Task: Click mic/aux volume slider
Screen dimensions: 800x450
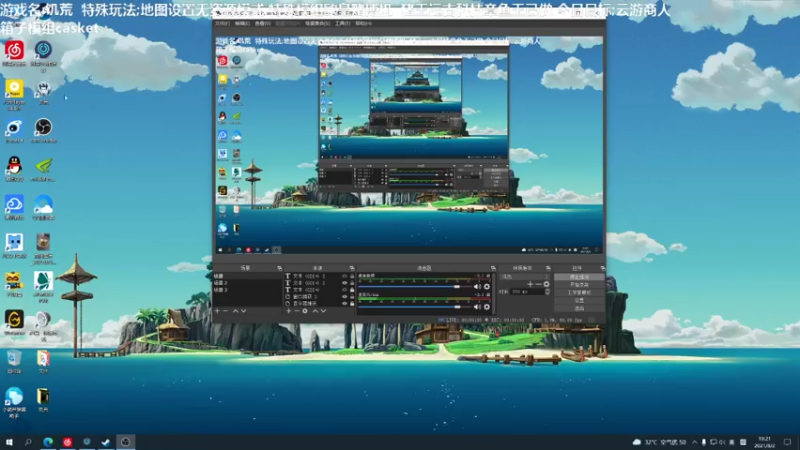Action: [415, 307]
